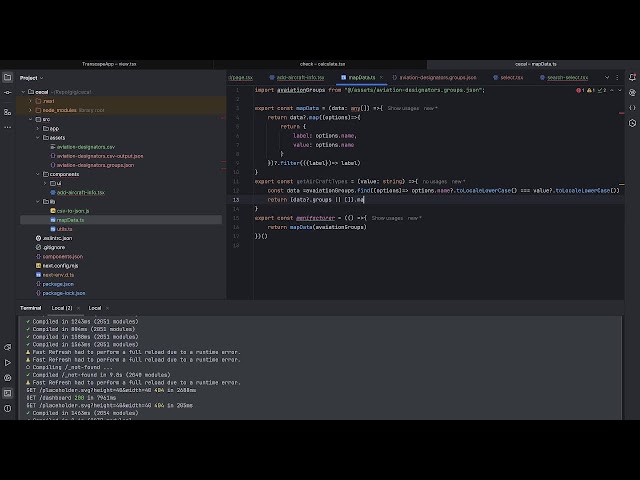Open the More tool windows ellipsis
Screen dimensions: 640x480
tap(8, 127)
